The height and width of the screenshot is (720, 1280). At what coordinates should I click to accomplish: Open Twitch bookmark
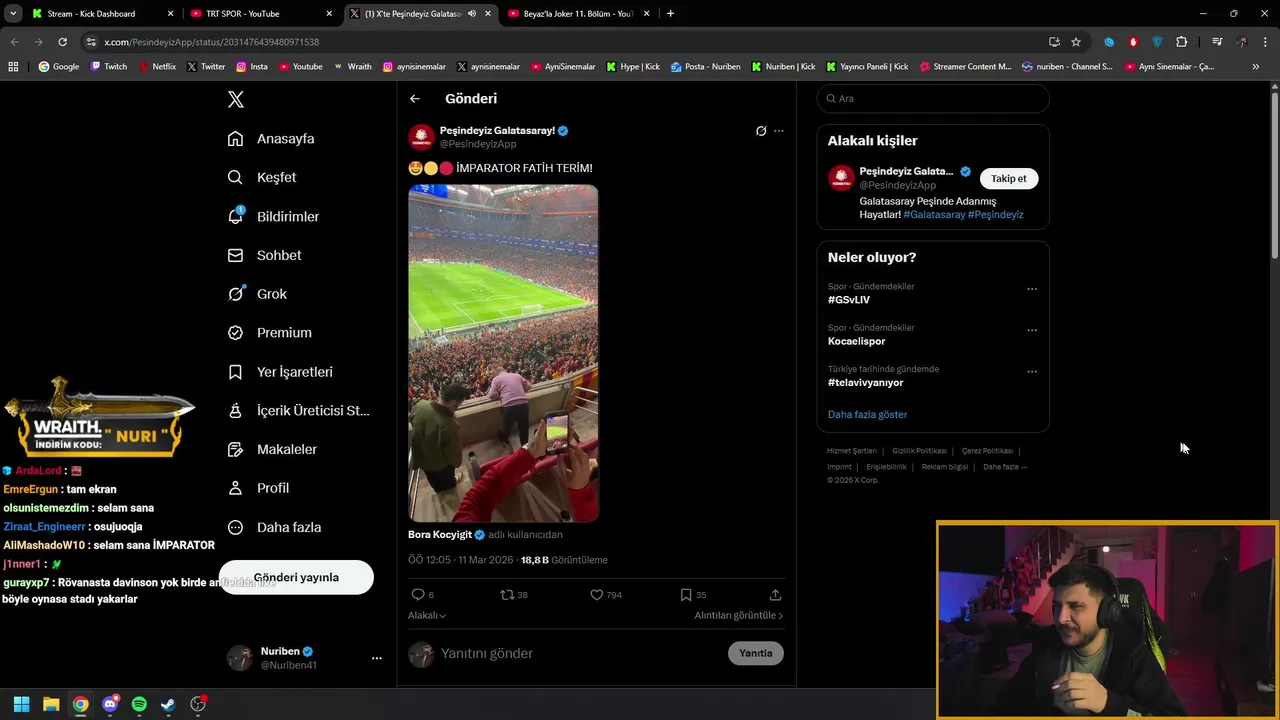point(109,67)
